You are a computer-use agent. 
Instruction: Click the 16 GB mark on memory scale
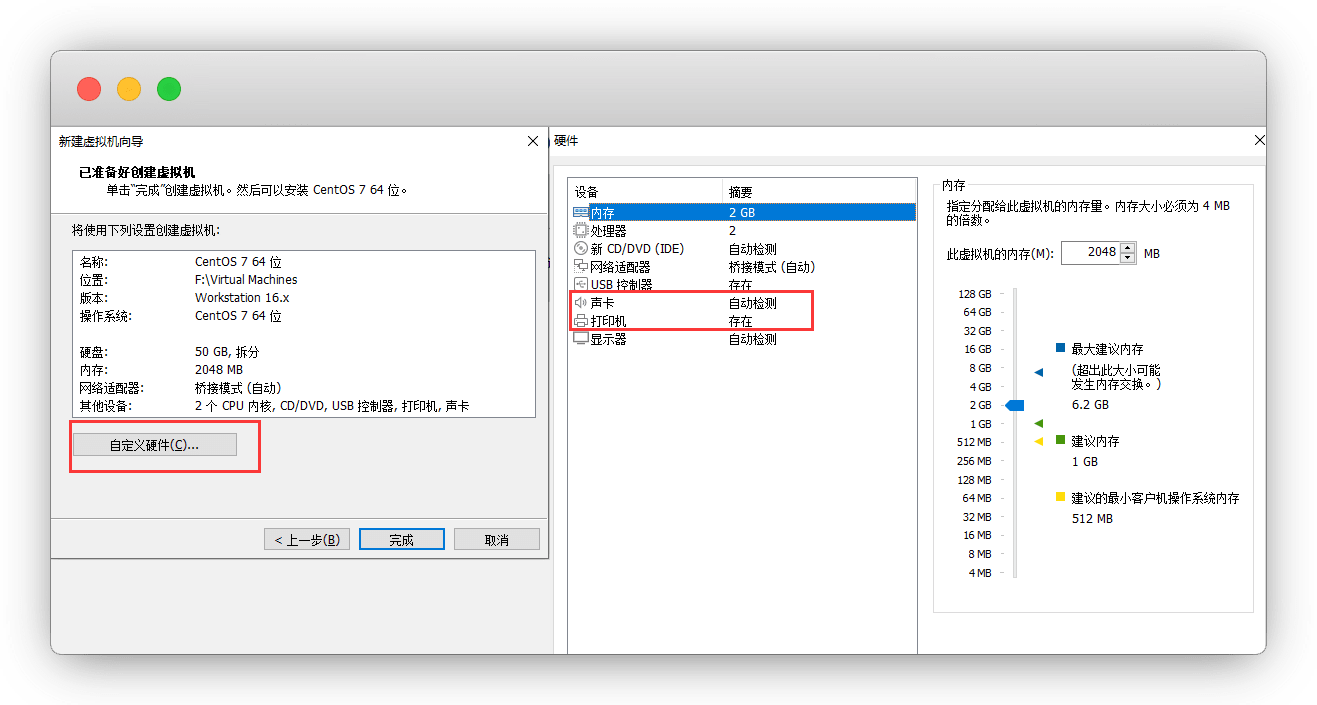[977, 349]
